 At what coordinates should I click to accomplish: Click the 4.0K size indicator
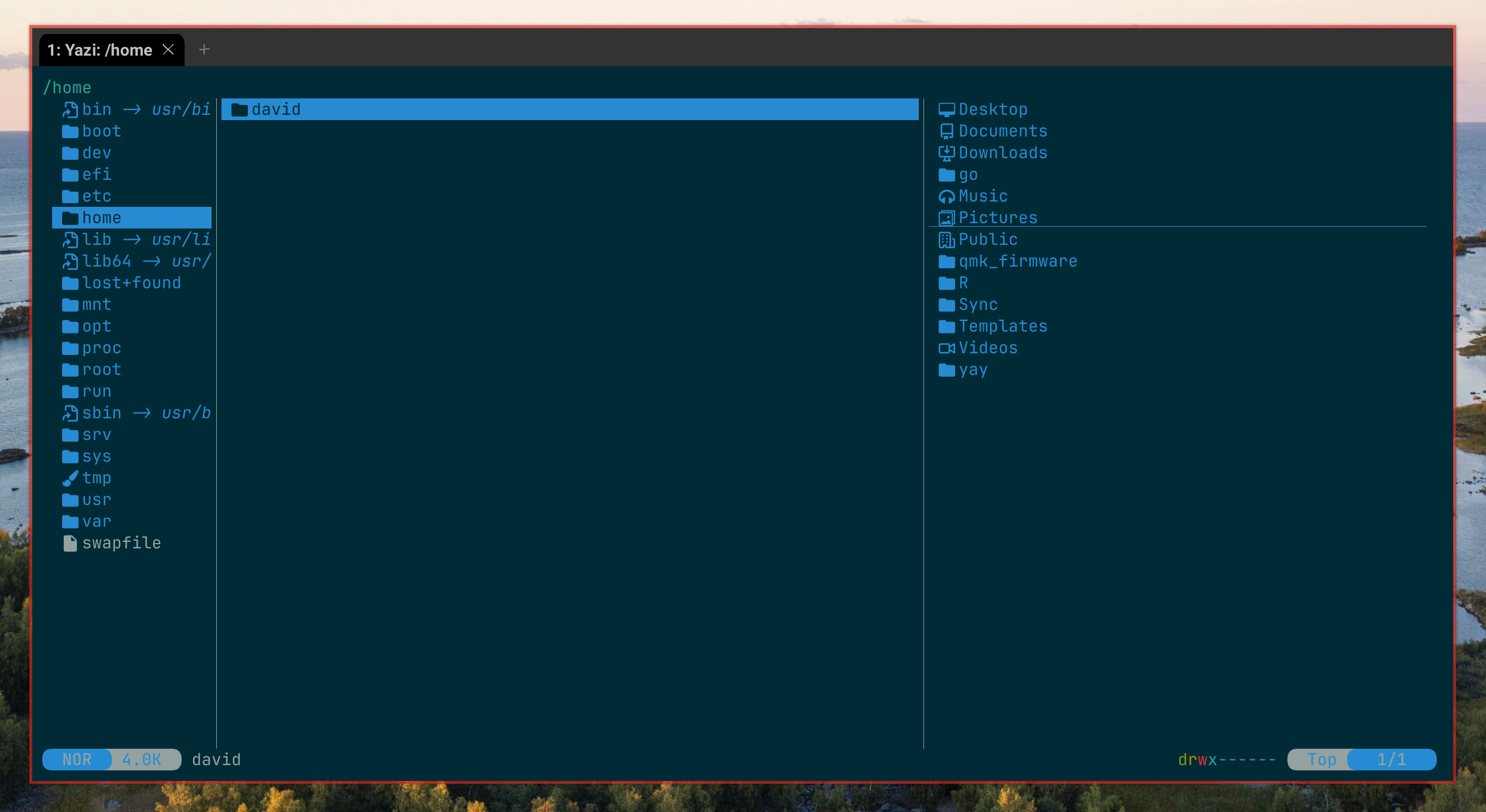click(x=142, y=760)
